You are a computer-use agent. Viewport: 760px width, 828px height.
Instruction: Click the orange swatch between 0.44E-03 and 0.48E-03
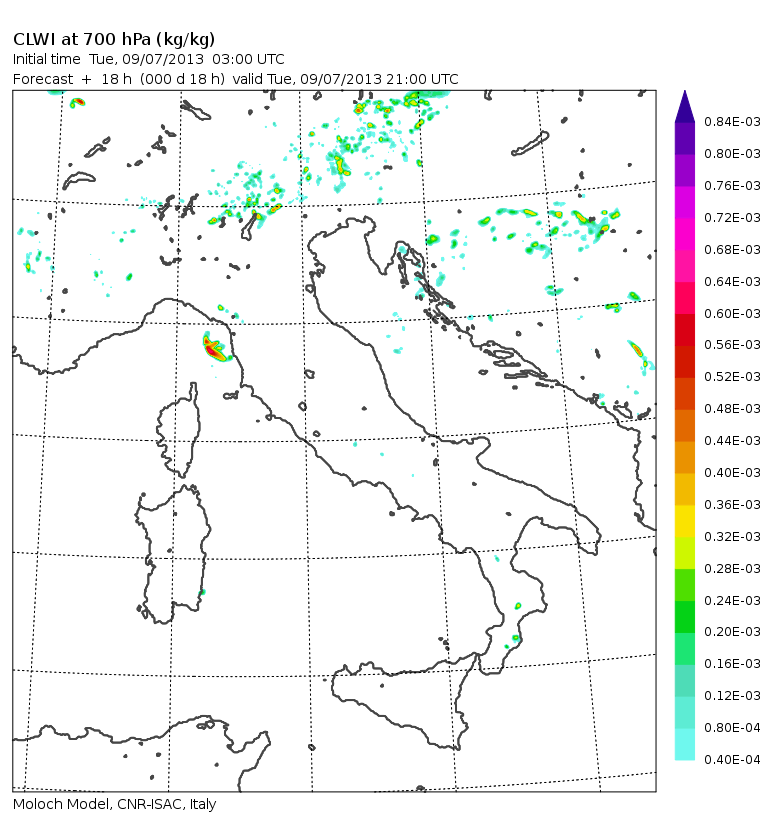tap(684, 425)
